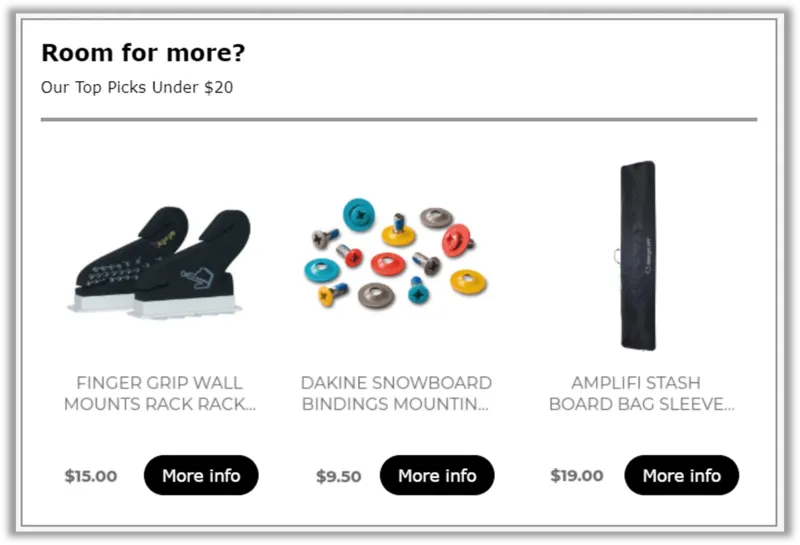Screen dimensions: 800x545
Task: Click the Our Top Picks Under $20 subtitle
Action: [137, 87]
